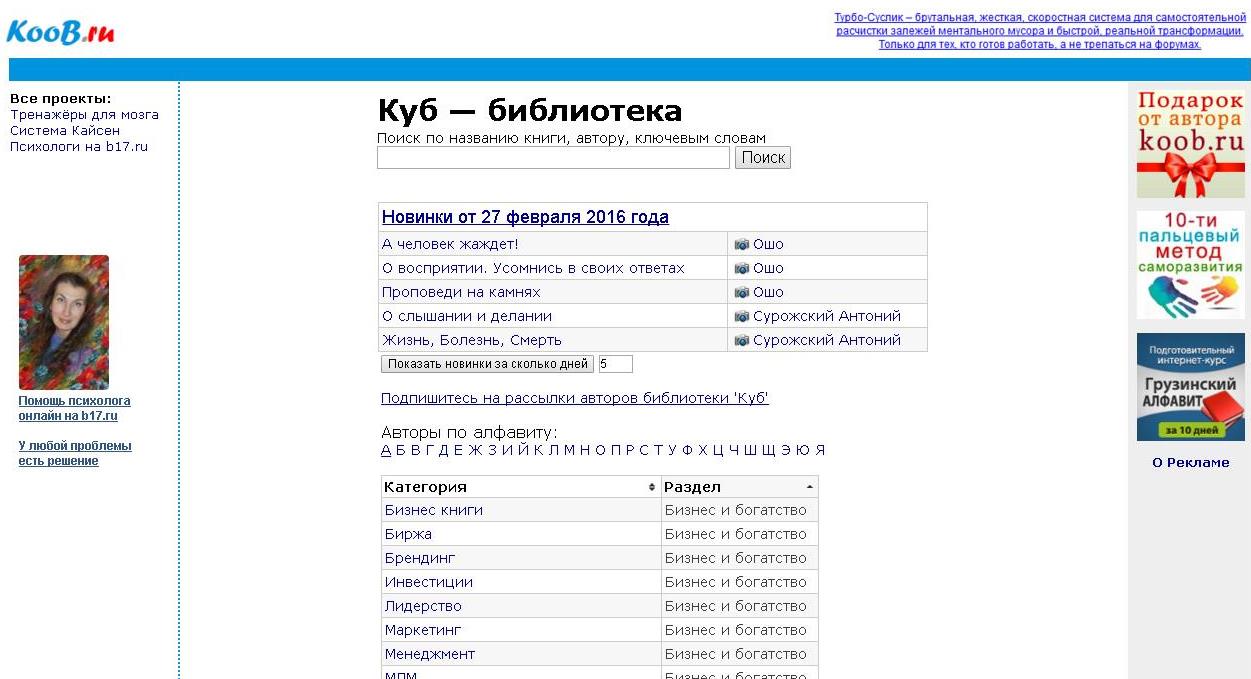Open category Инвестиции

click(429, 582)
